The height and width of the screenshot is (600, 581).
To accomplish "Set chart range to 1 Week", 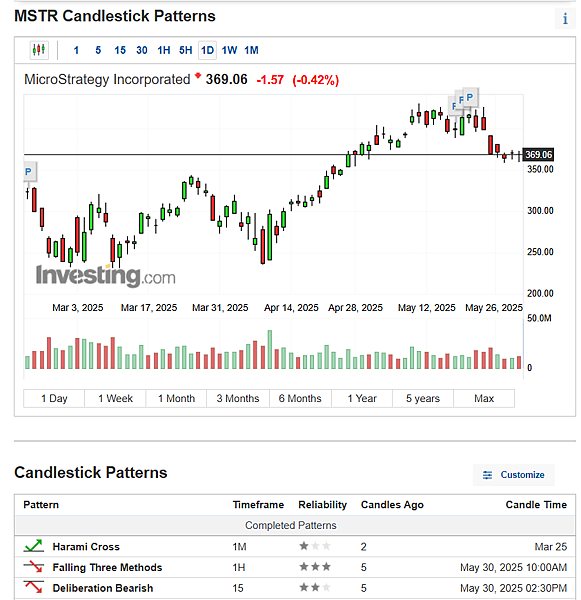I will click(x=115, y=398).
